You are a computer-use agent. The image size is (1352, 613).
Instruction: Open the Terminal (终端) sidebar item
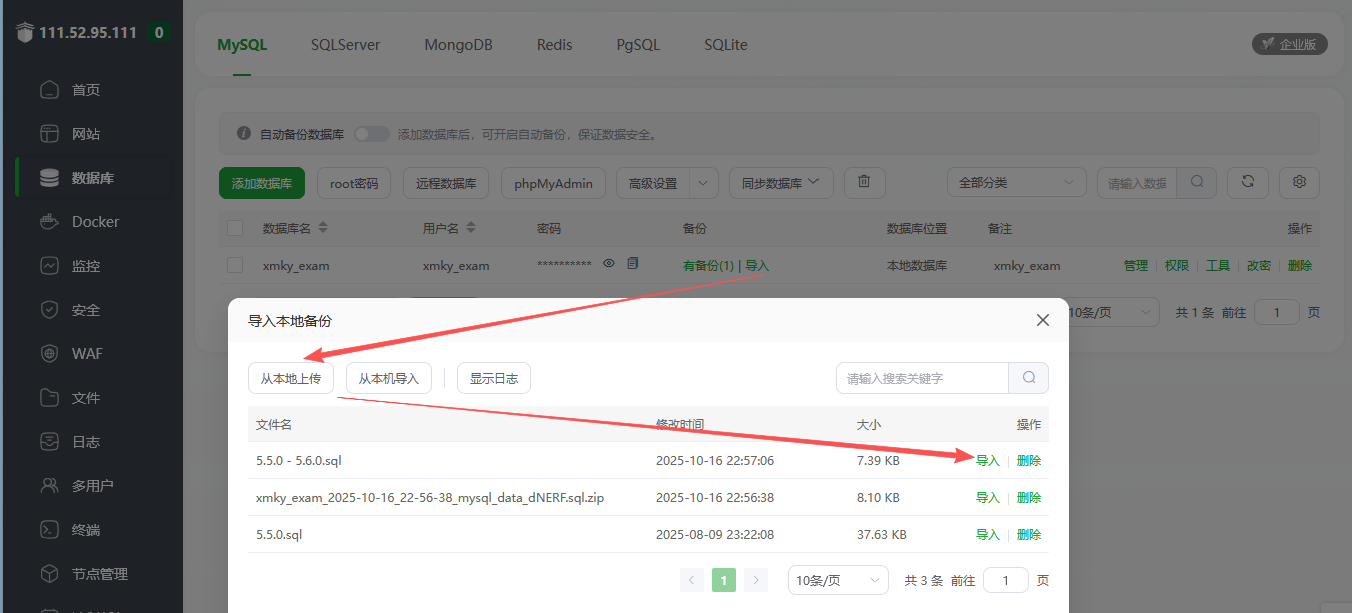(86, 530)
